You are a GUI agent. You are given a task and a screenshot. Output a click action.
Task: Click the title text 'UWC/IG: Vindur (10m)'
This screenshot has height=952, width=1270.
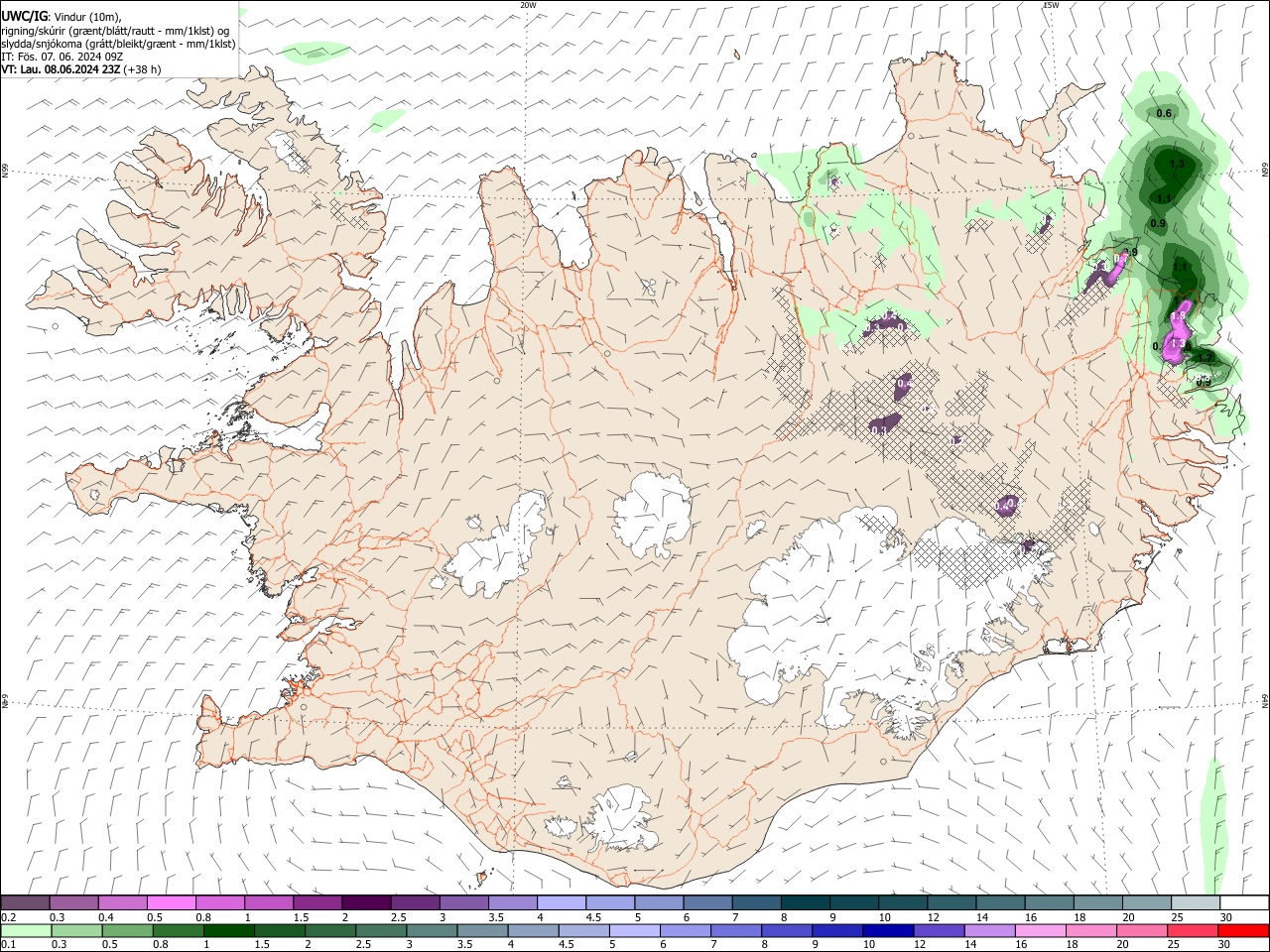[61, 16]
